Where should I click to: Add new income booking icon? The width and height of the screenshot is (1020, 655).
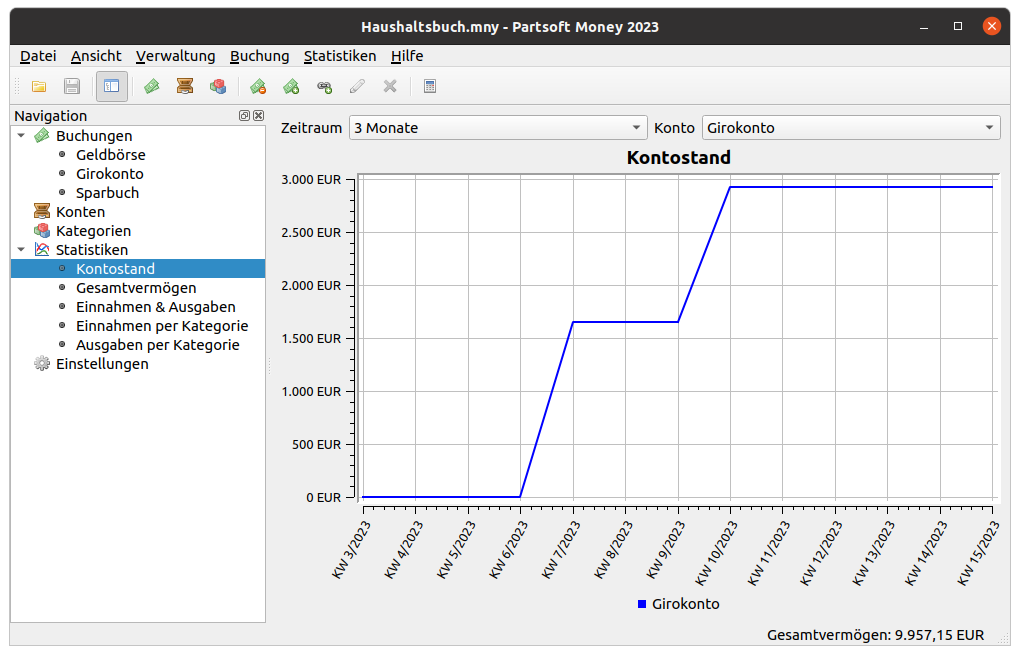(x=291, y=87)
